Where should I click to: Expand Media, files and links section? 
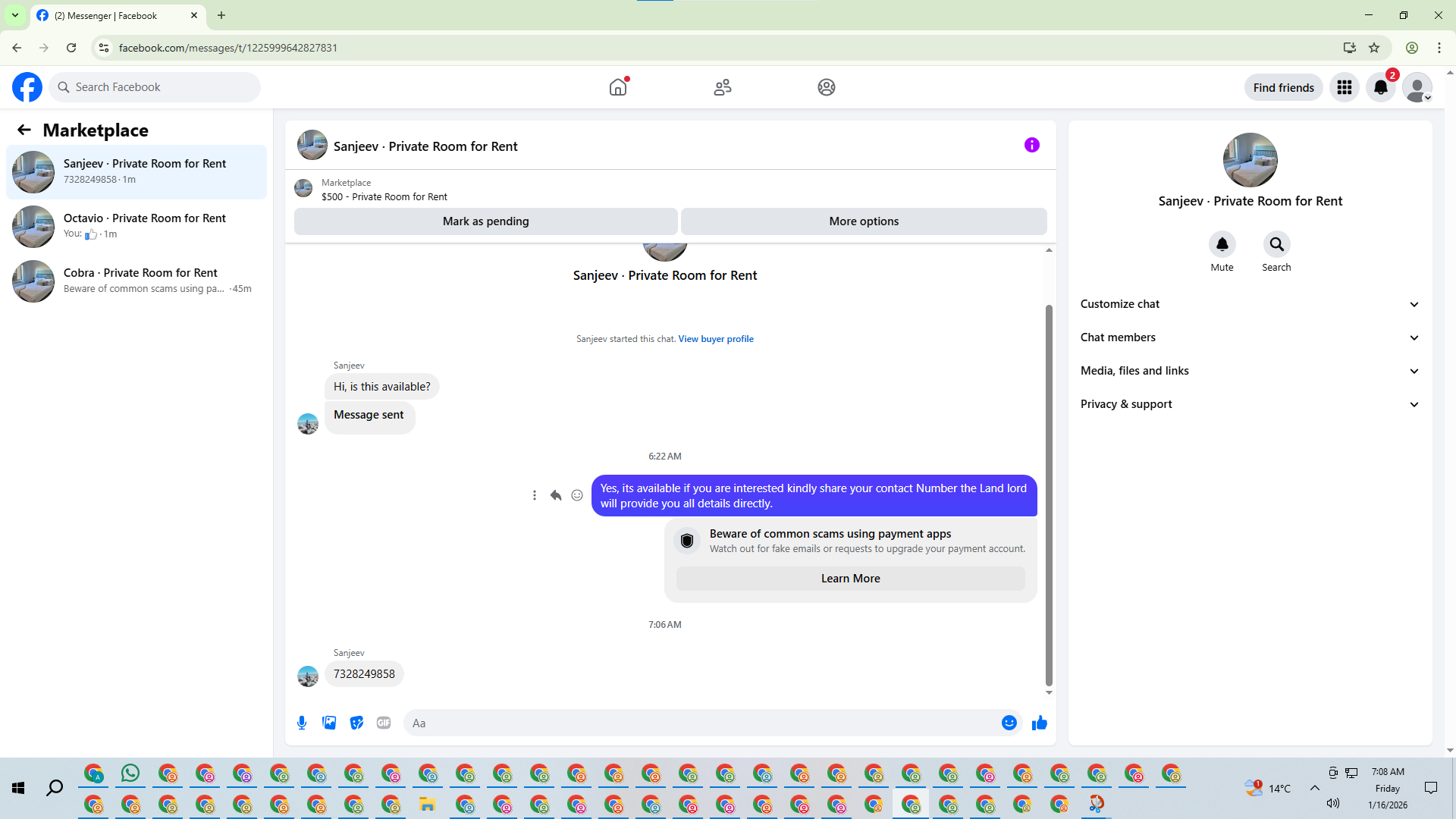[1250, 371]
